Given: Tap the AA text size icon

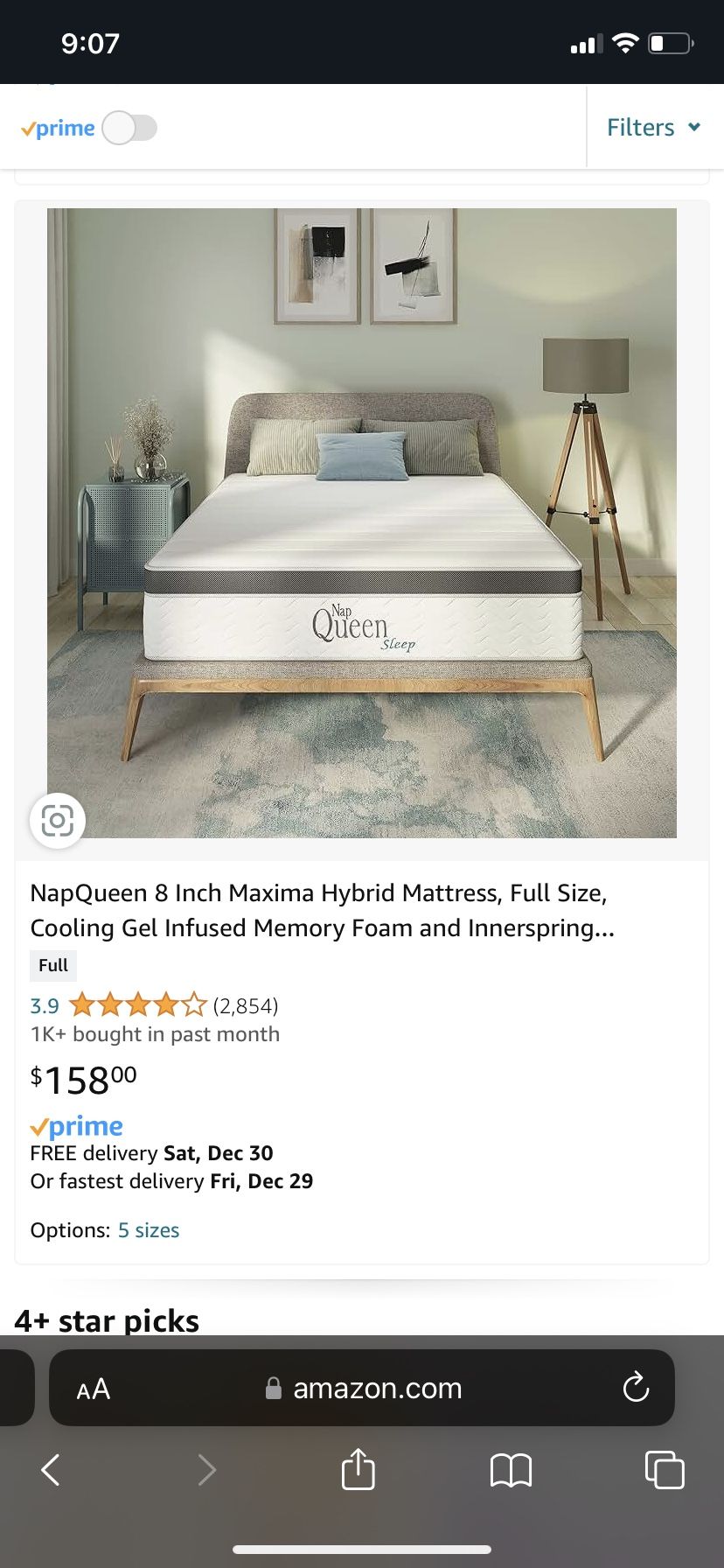Looking at the screenshot, I should pyautogui.click(x=93, y=1387).
